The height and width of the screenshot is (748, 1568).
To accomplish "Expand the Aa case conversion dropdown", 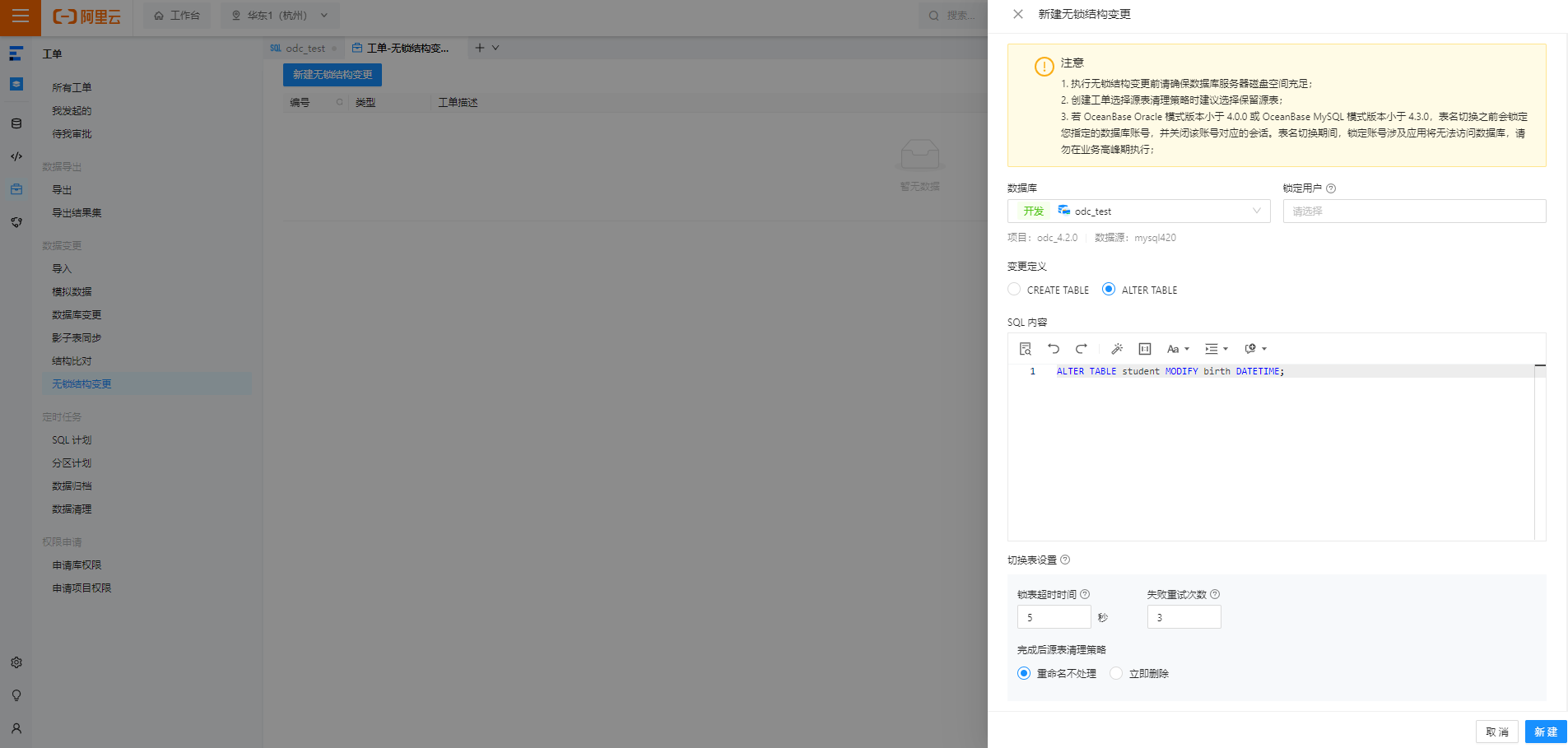I will point(1178,348).
